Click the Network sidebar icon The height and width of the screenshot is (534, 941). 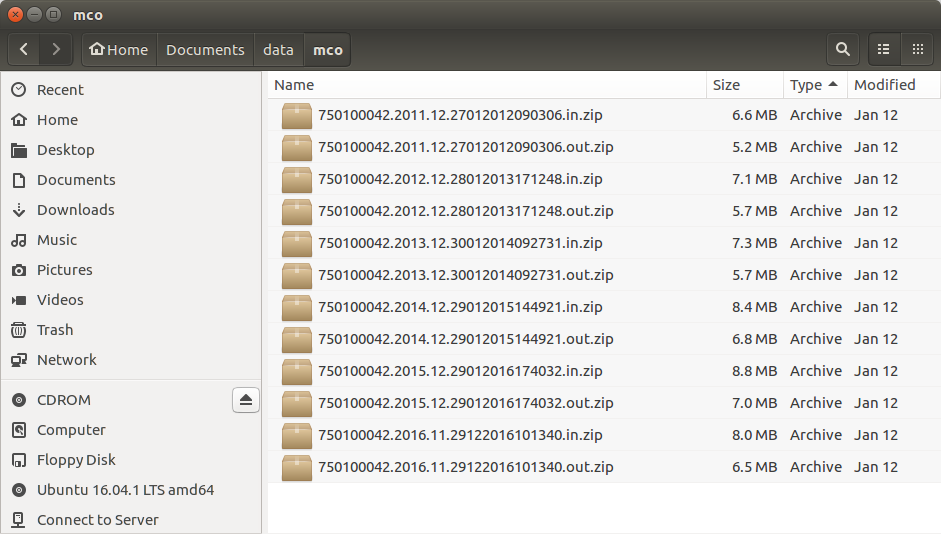click(x=18, y=360)
